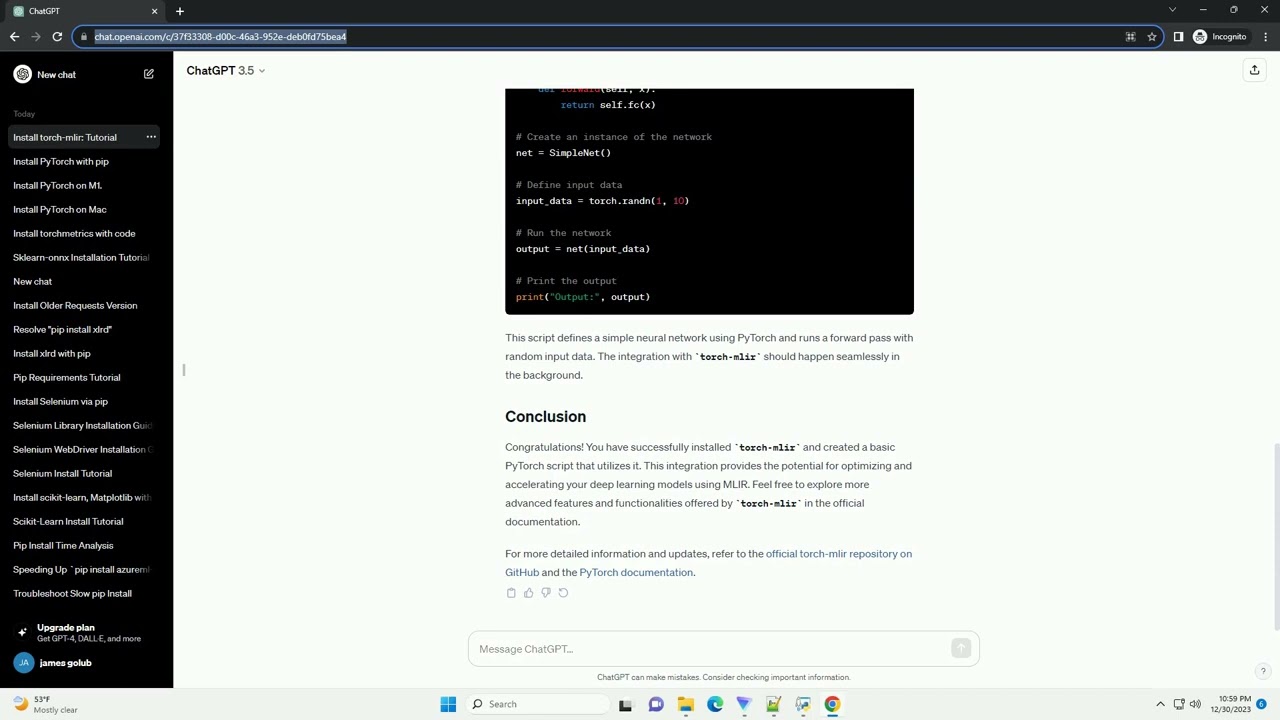
Task: Open Microsoft Edge from taskbar
Action: (715, 704)
